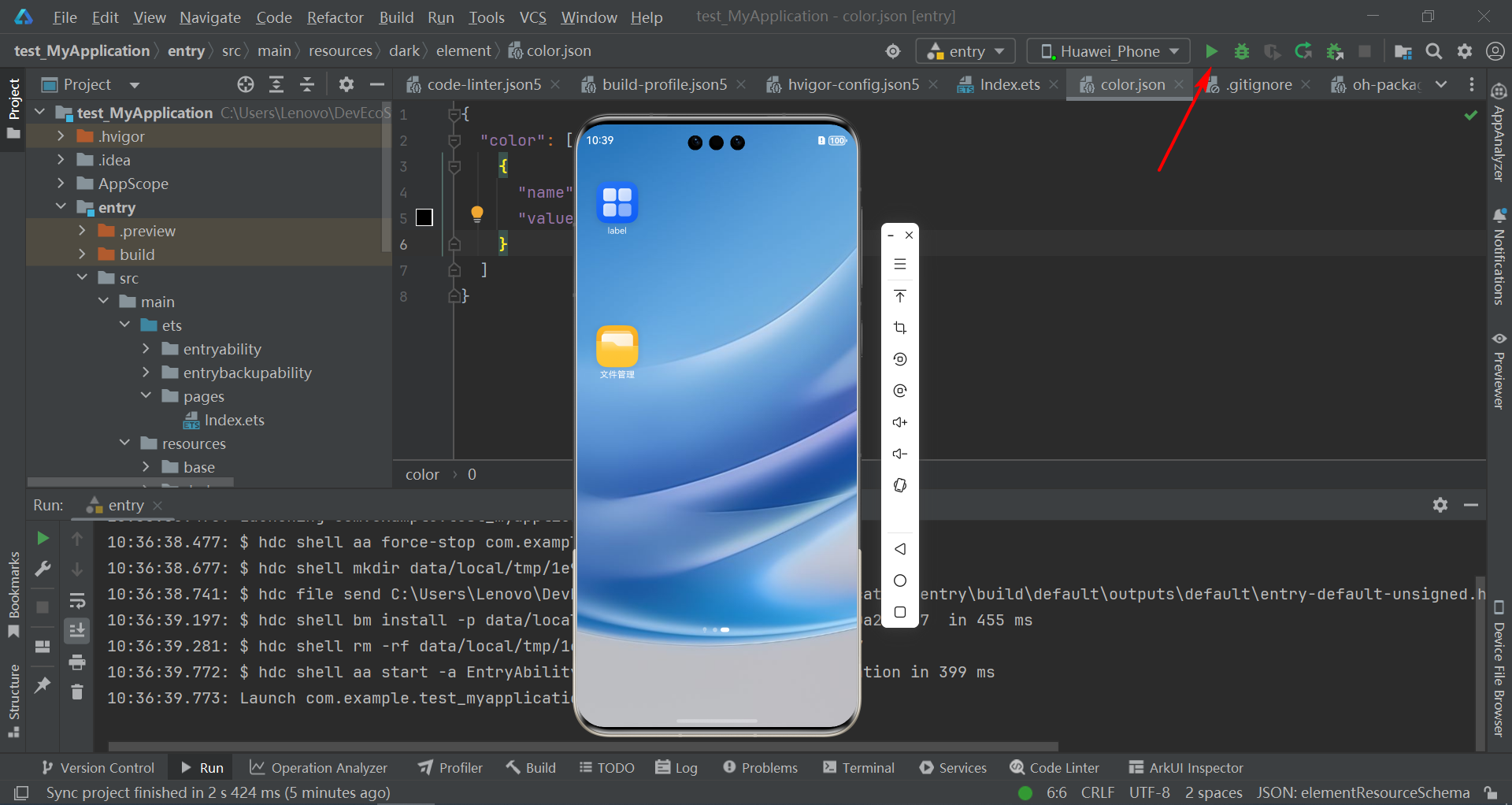Image resolution: width=1512 pixels, height=805 pixels.
Task: Open the Refactor menu
Action: (x=335, y=17)
